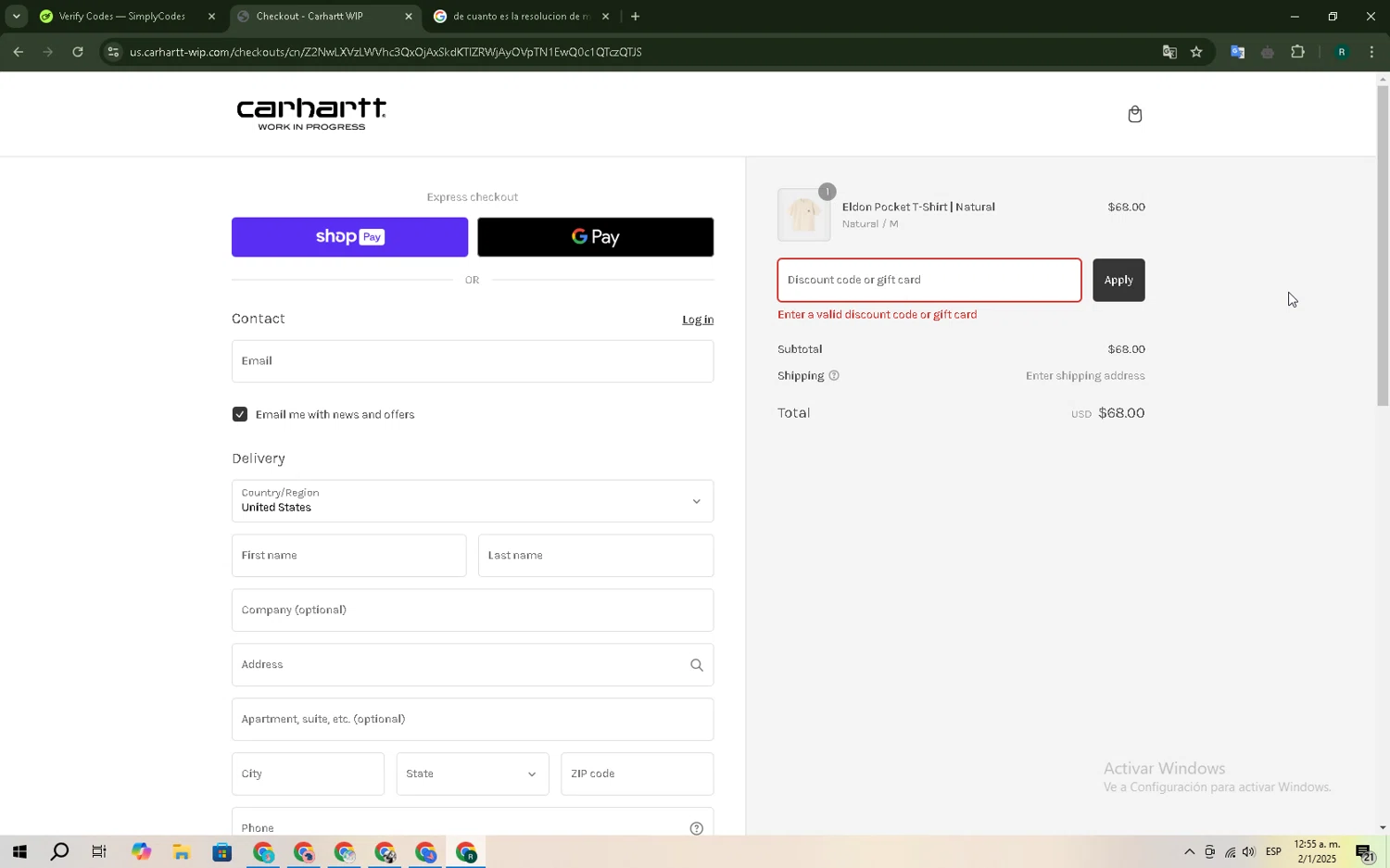This screenshot has height=868, width=1390.
Task: Click the "Enter shipping address" shipping text
Action: point(1085,376)
